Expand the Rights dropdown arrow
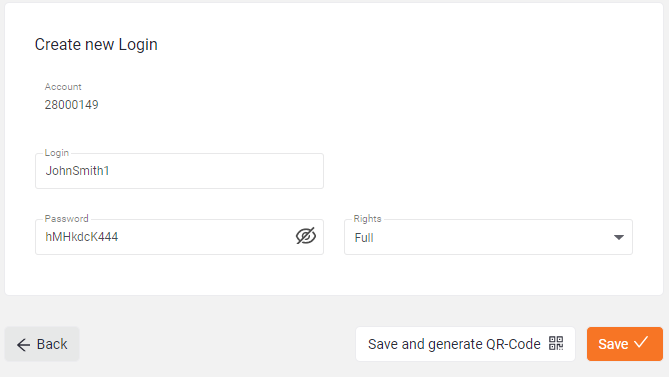 pos(619,237)
